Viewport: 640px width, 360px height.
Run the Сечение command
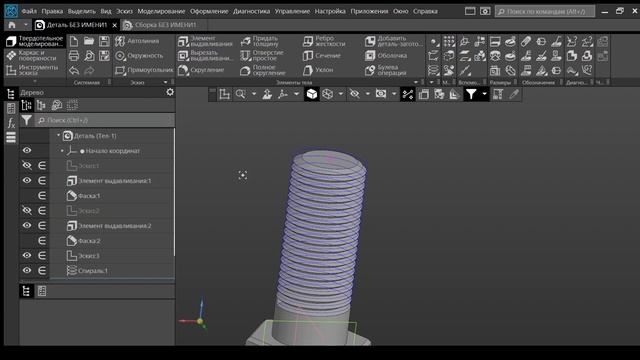coord(322,56)
